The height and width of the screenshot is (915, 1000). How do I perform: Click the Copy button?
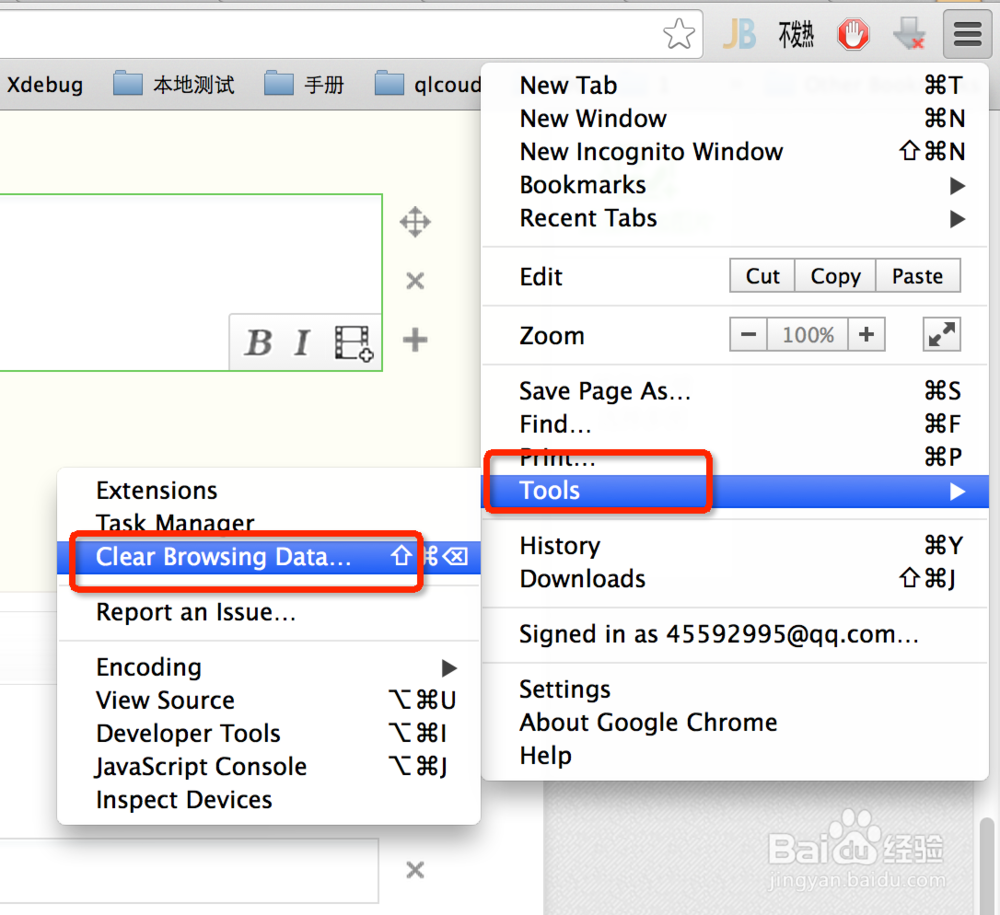tap(835, 275)
